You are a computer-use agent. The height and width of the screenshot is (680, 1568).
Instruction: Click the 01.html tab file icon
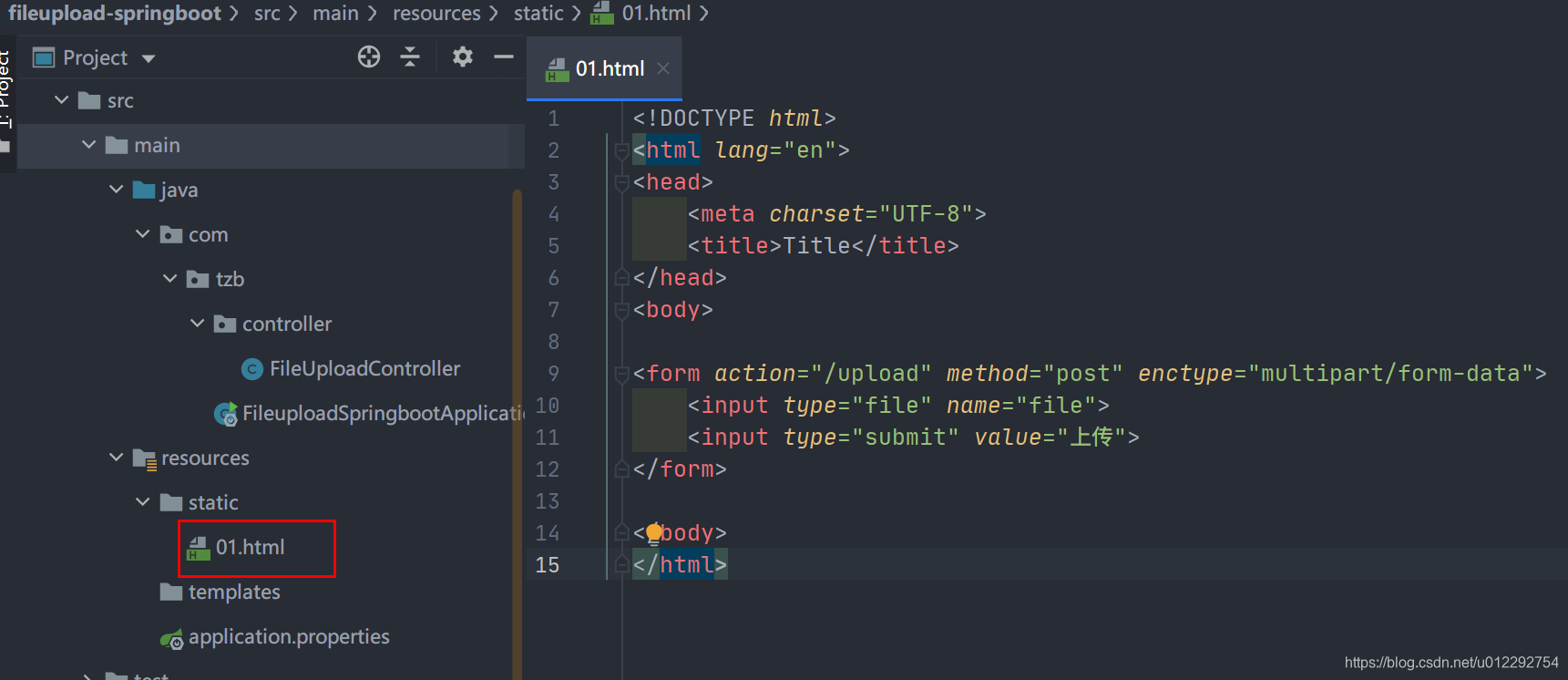pyautogui.click(x=557, y=69)
